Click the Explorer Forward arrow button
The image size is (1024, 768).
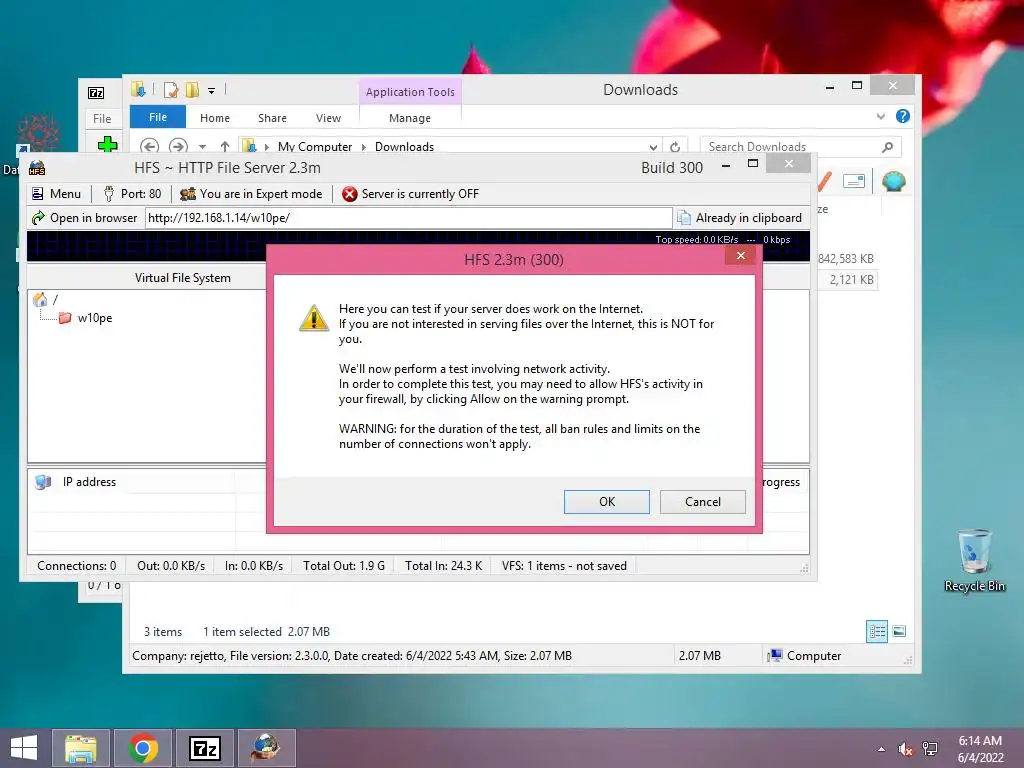(x=178, y=147)
